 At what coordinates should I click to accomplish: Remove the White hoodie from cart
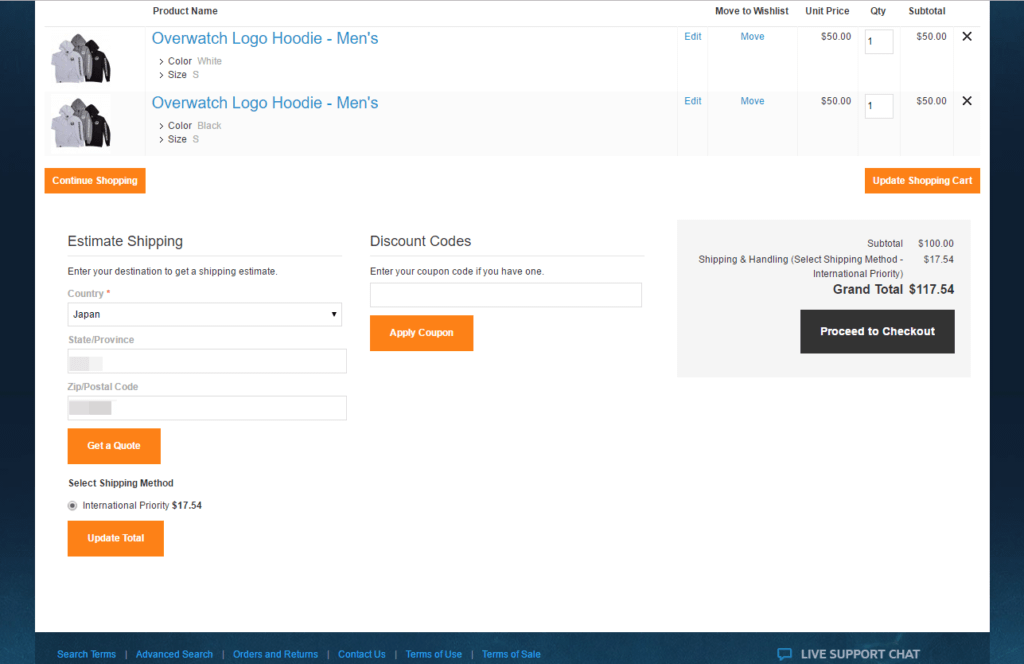(x=967, y=37)
